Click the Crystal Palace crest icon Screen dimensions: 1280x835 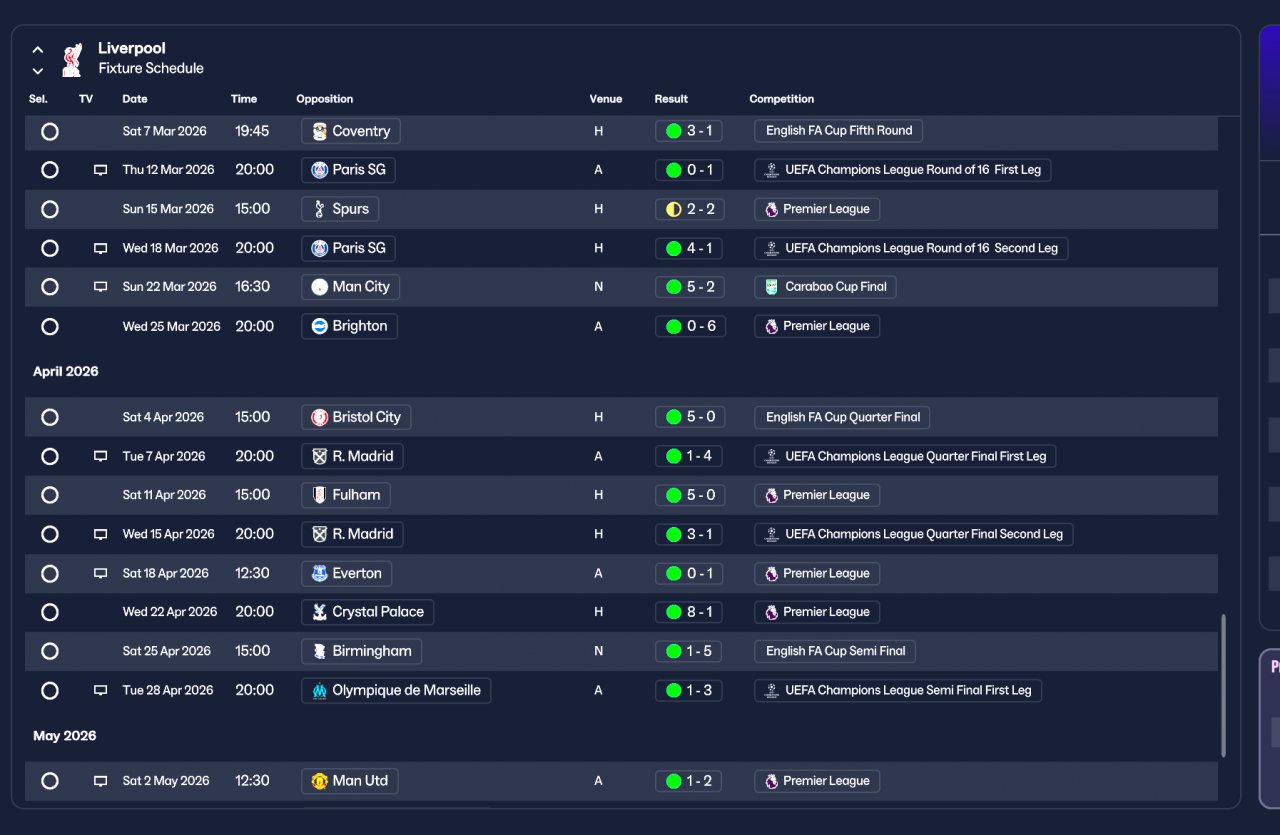[319, 612]
